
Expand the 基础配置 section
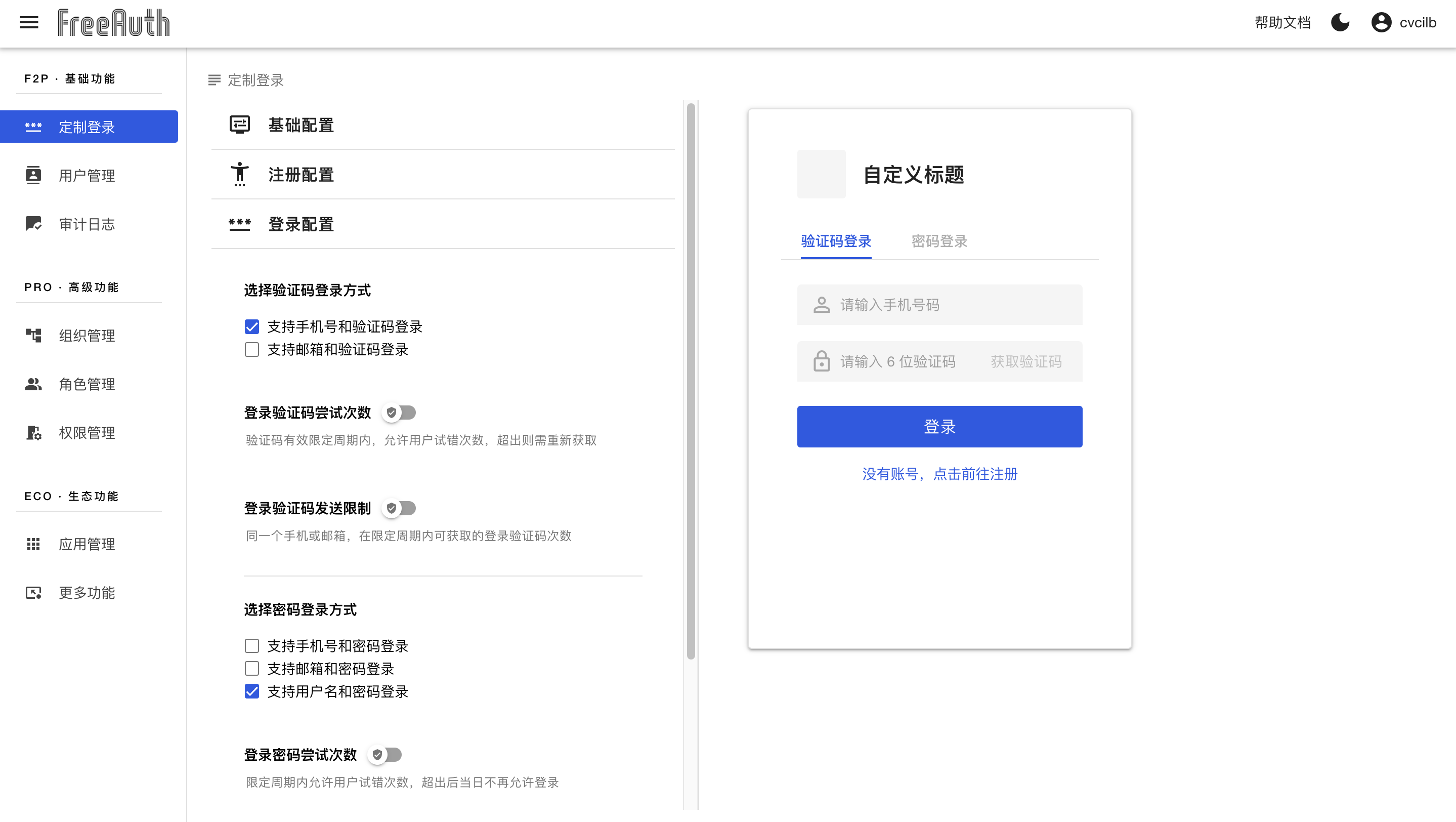coord(443,125)
